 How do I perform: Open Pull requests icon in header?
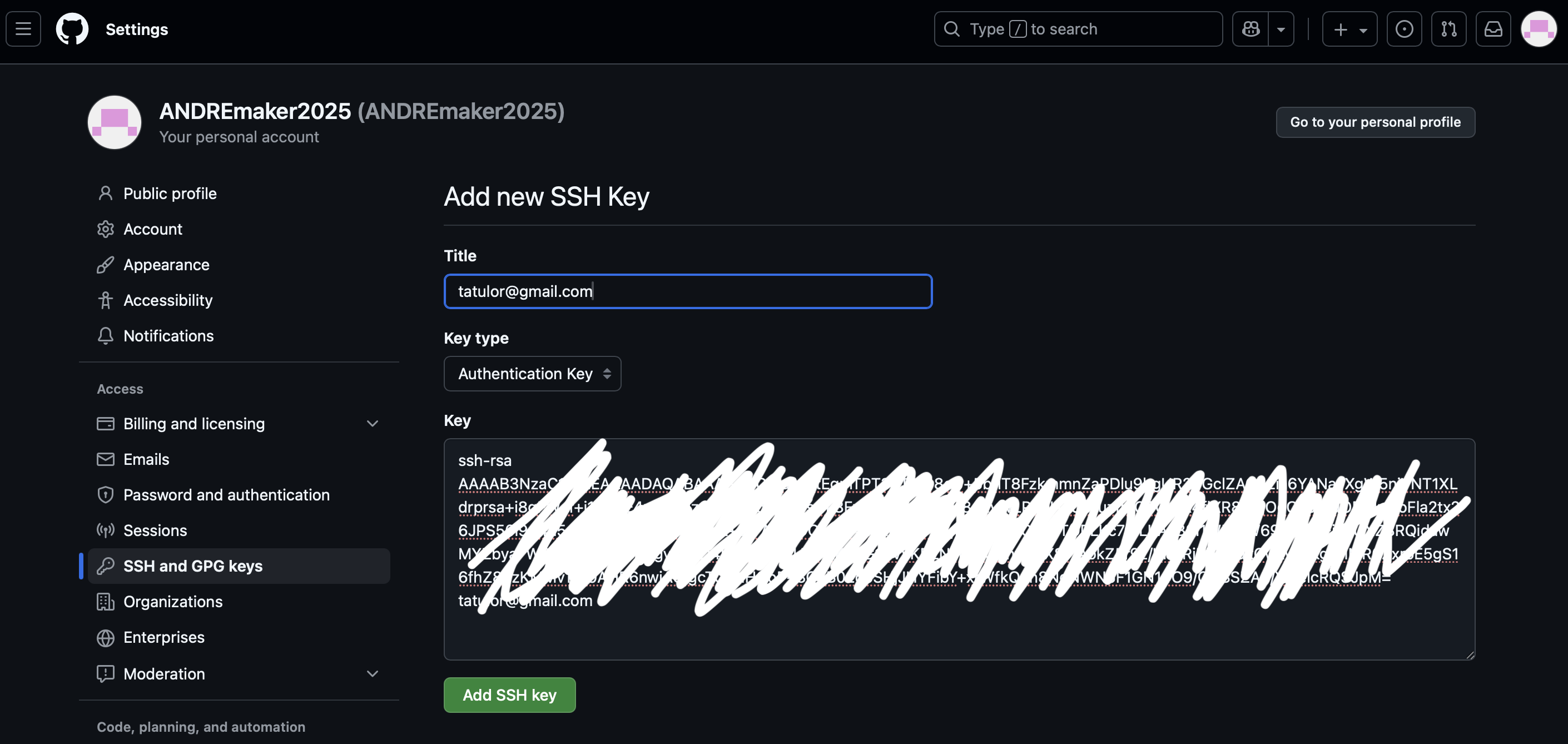[1448, 28]
